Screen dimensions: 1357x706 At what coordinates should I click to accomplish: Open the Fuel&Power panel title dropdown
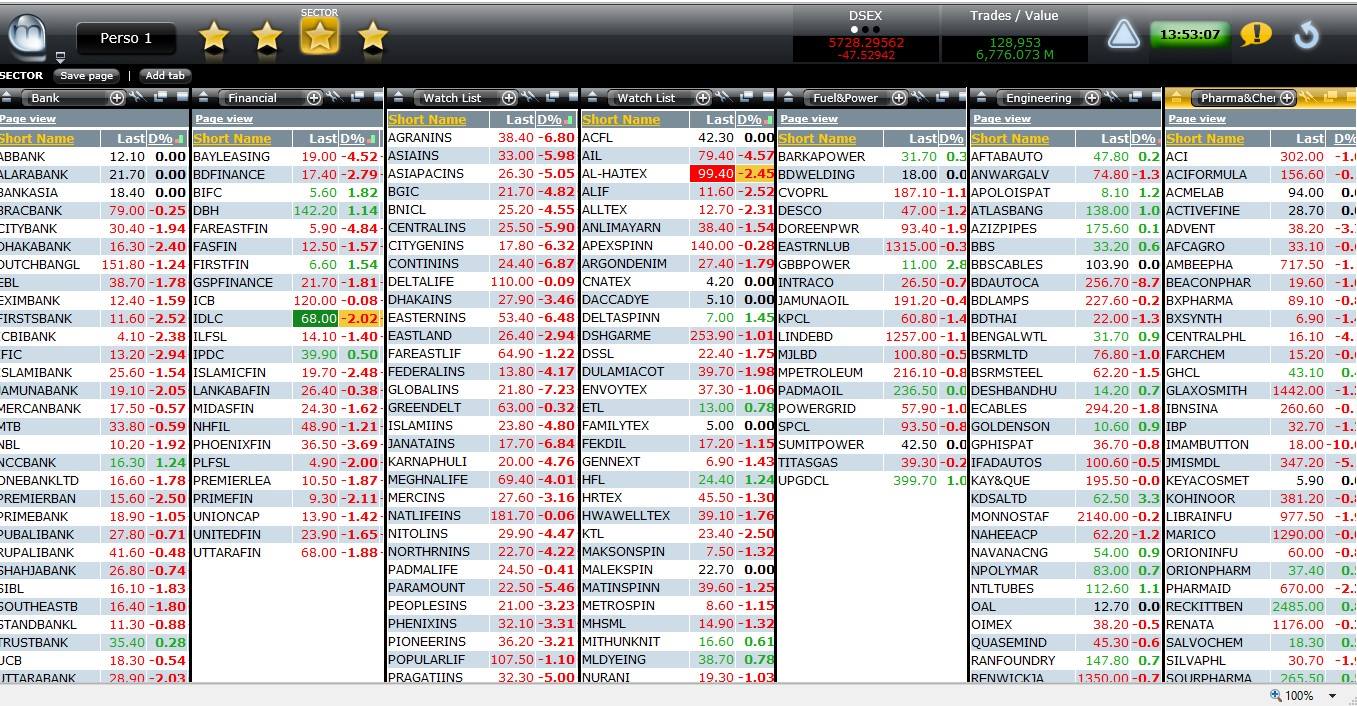pos(847,98)
